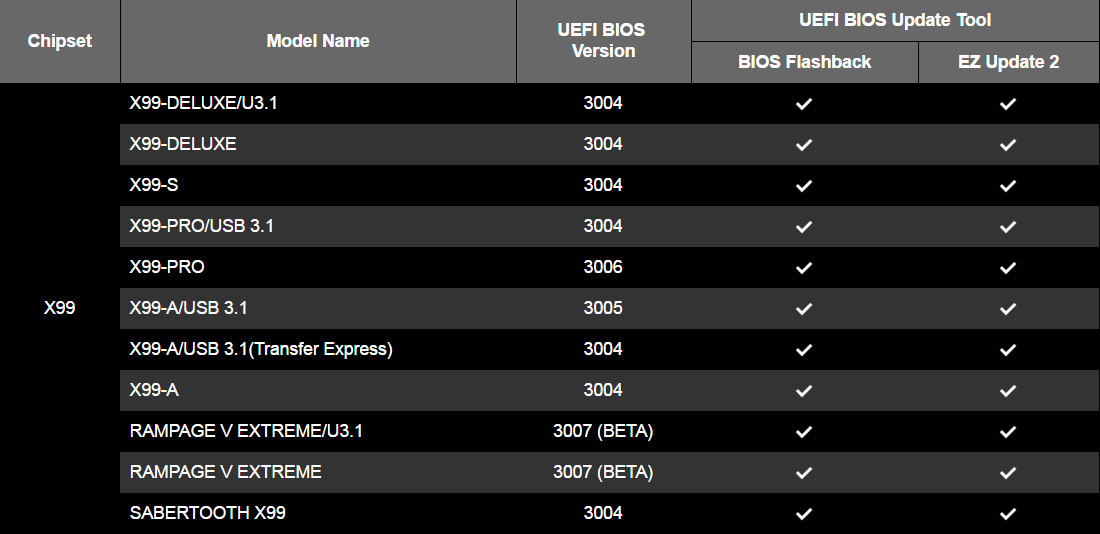Select the X99 chipset cell
Screen dimensions: 1100x534
[x=60, y=308]
